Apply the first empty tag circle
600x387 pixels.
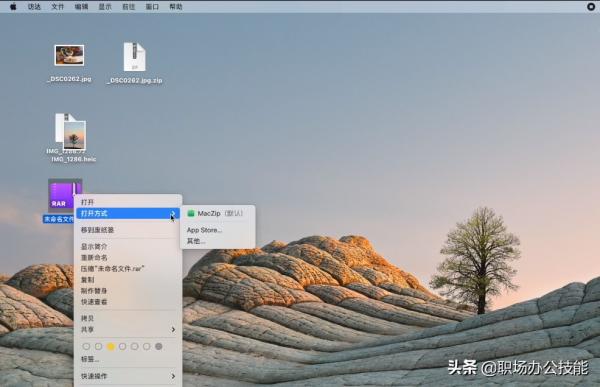click(86, 346)
